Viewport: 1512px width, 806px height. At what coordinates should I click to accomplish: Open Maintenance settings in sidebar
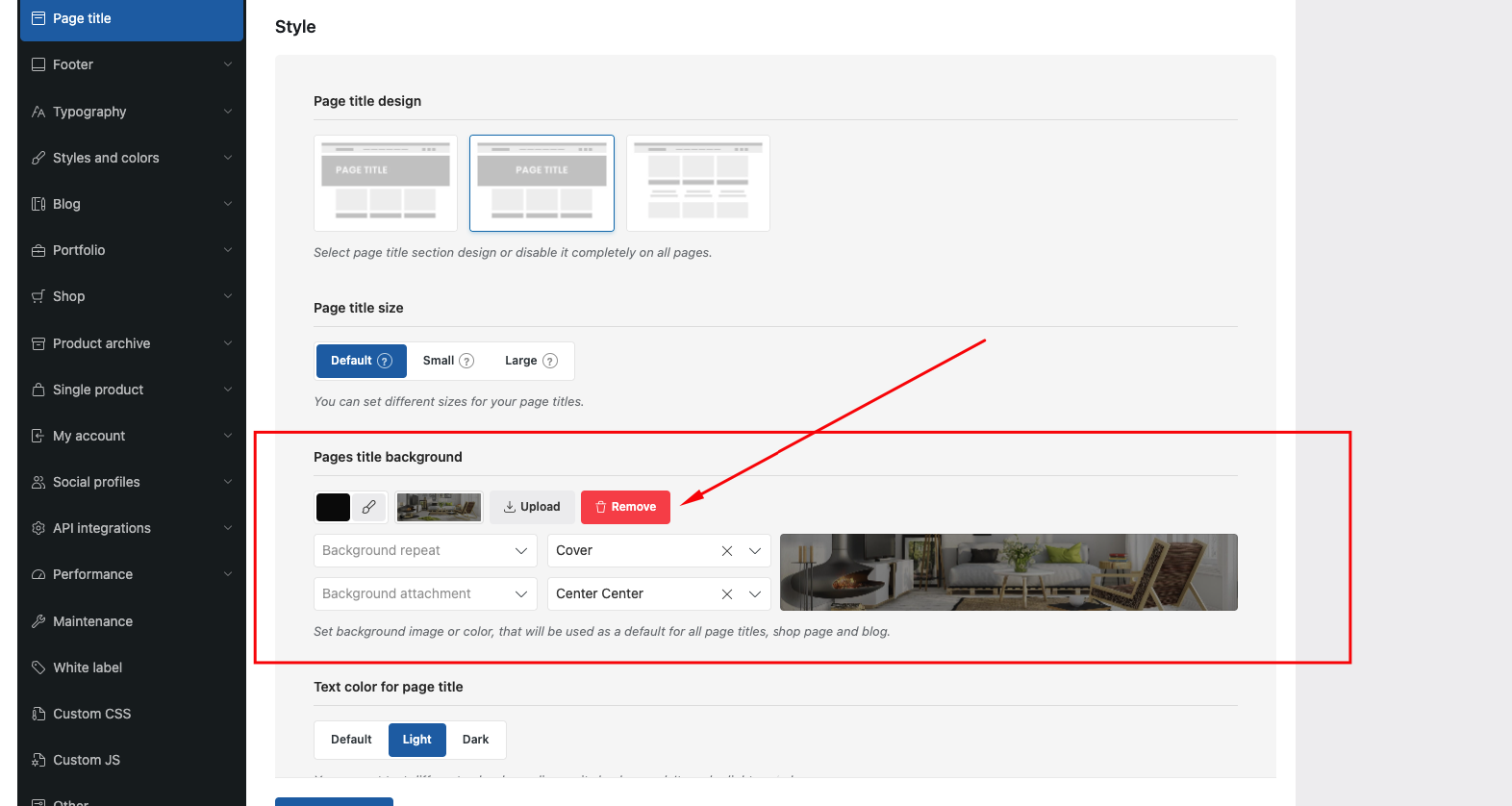[131, 621]
